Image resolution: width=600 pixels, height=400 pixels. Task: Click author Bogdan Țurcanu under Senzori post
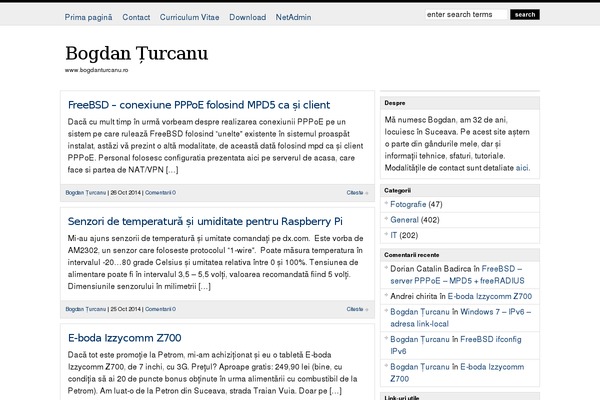tap(85, 309)
